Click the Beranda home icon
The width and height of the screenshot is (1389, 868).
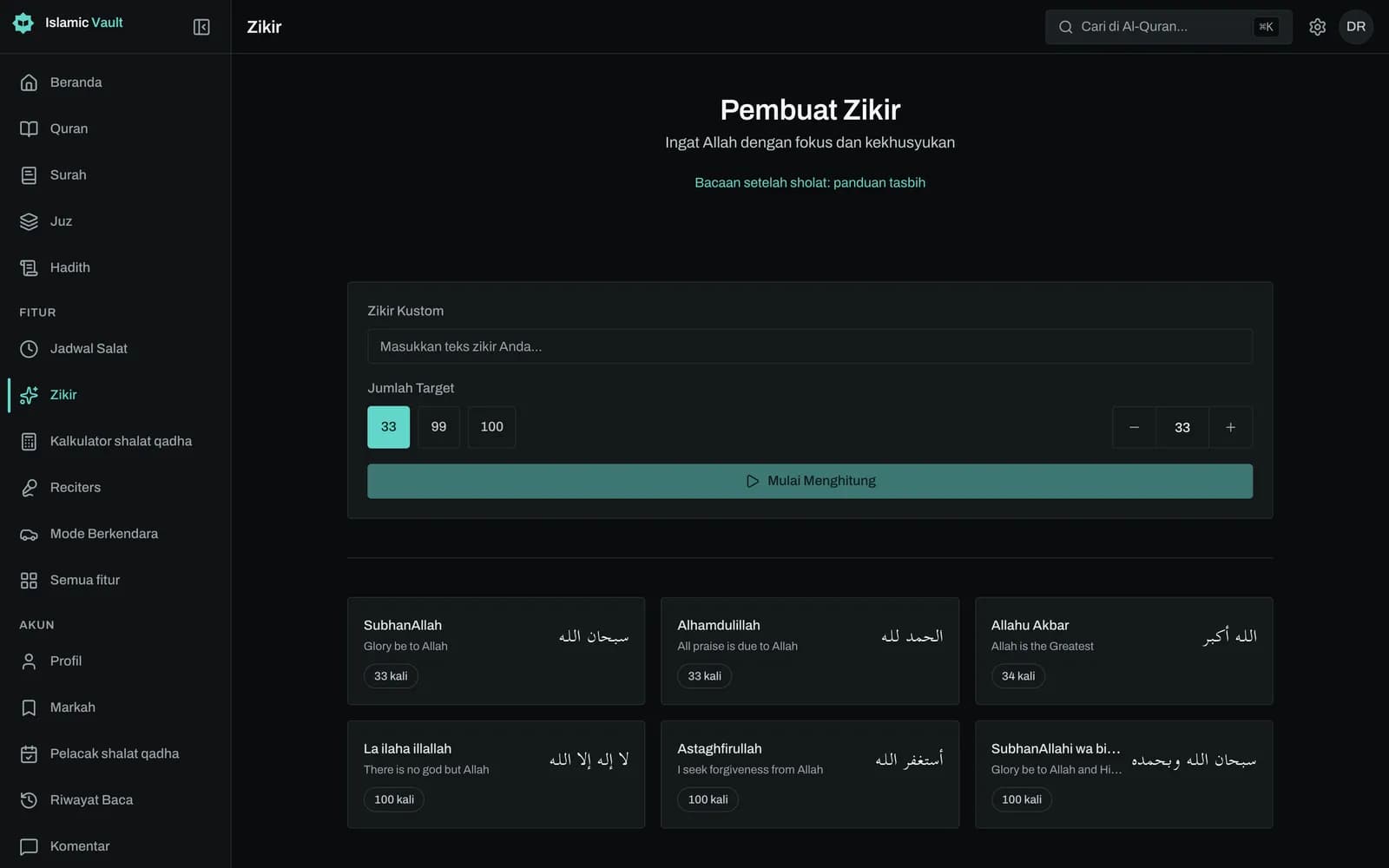(x=29, y=82)
